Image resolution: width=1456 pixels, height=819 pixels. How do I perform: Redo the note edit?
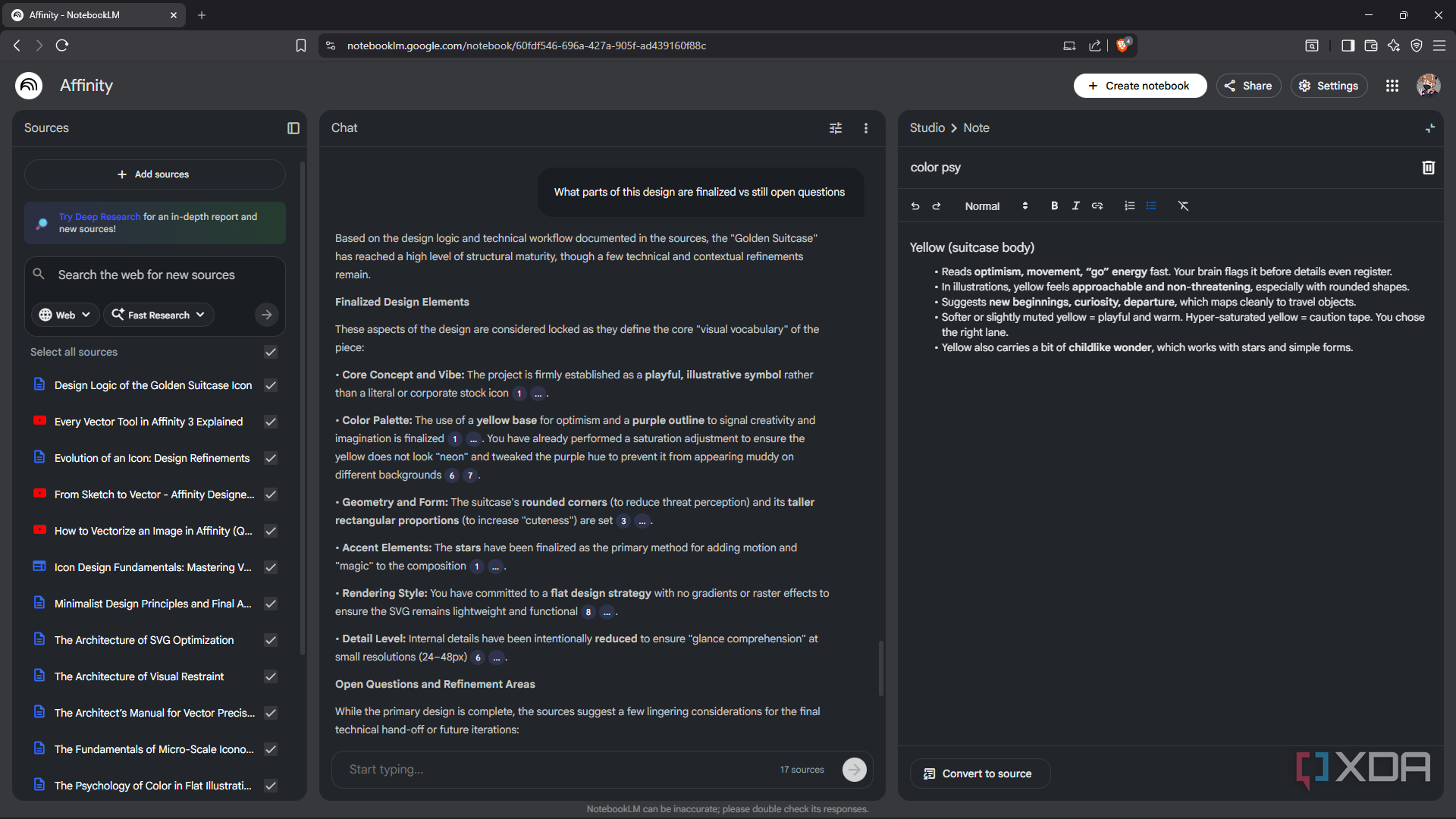coord(937,206)
